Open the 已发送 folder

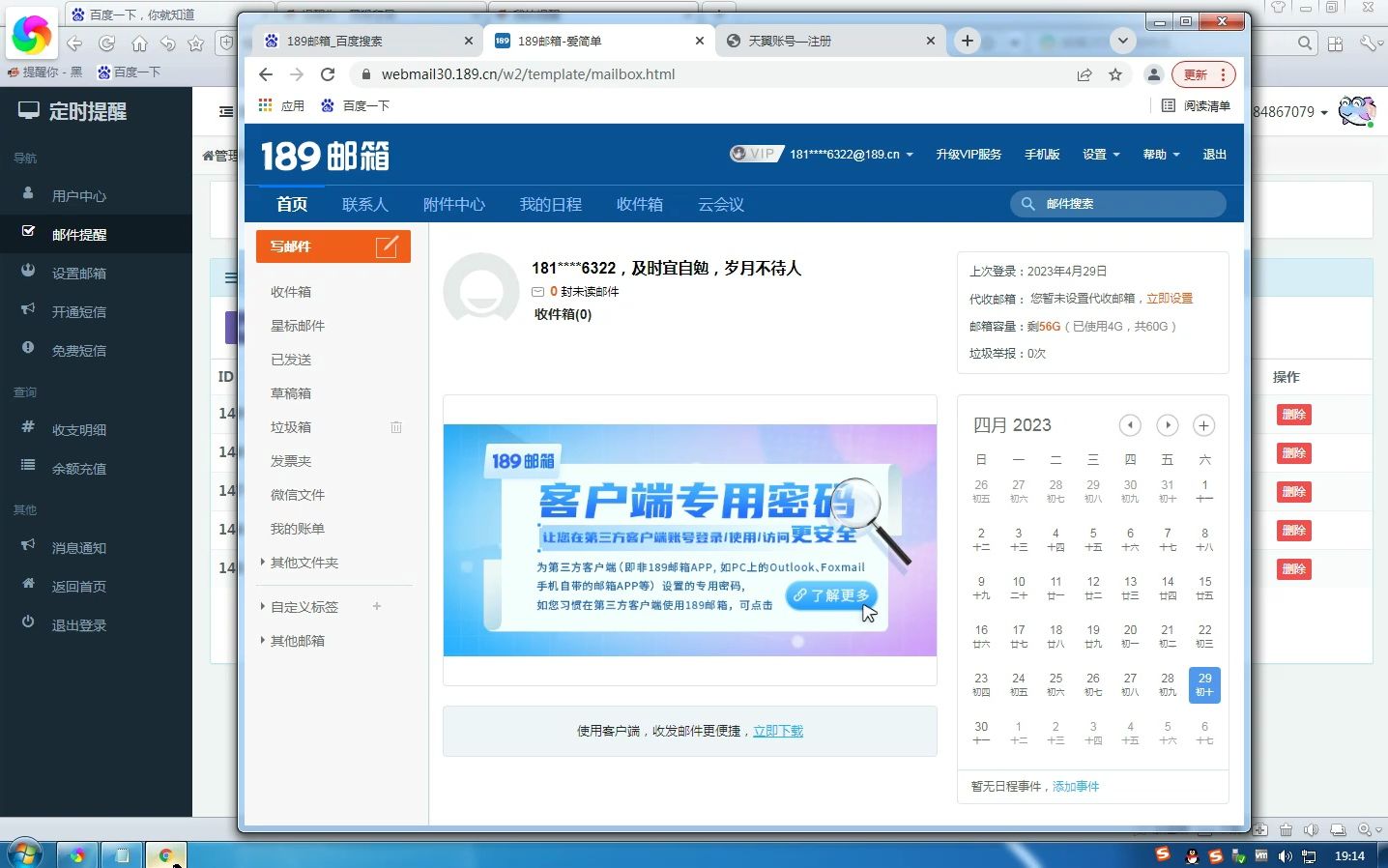point(291,360)
